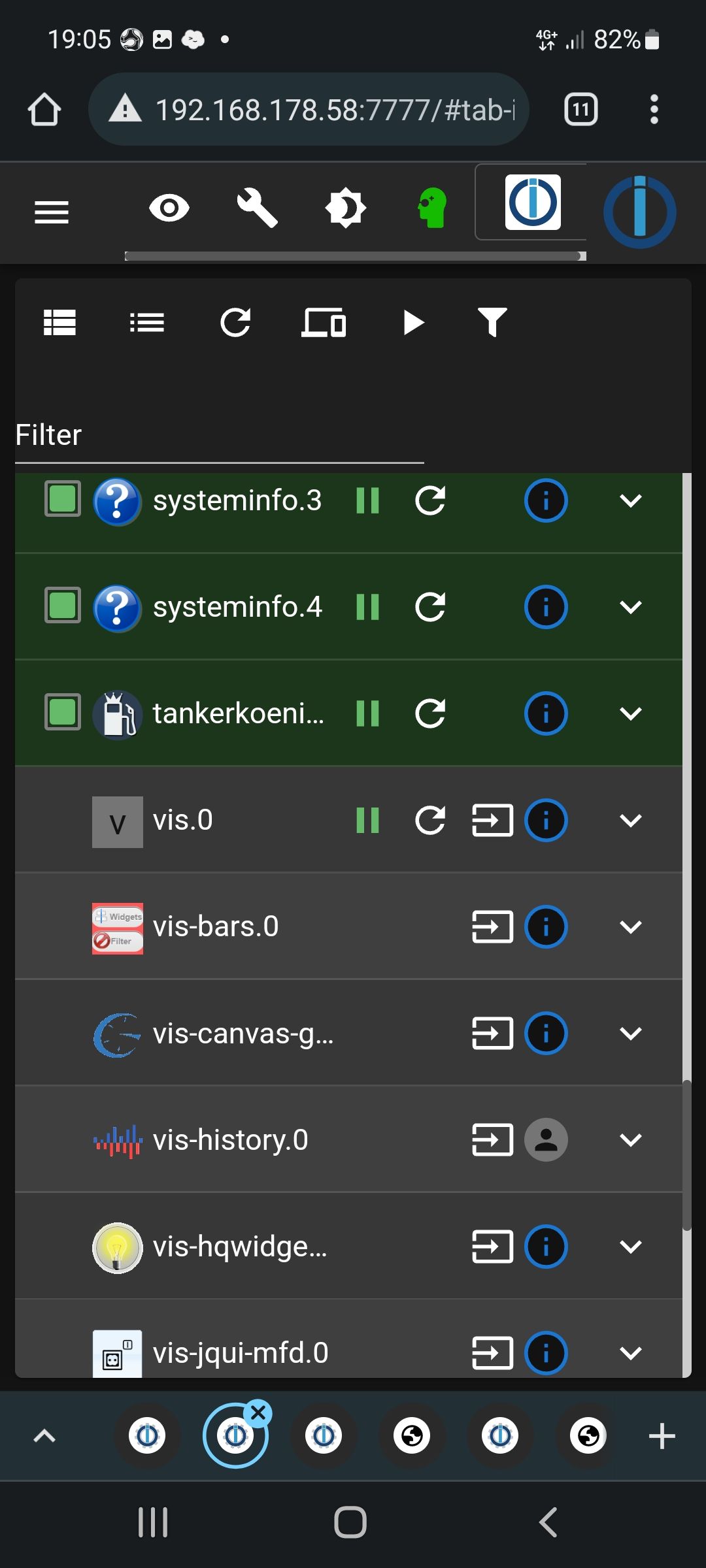
Task: Expand the systeminfo.4 instance row
Action: point(630,608)
